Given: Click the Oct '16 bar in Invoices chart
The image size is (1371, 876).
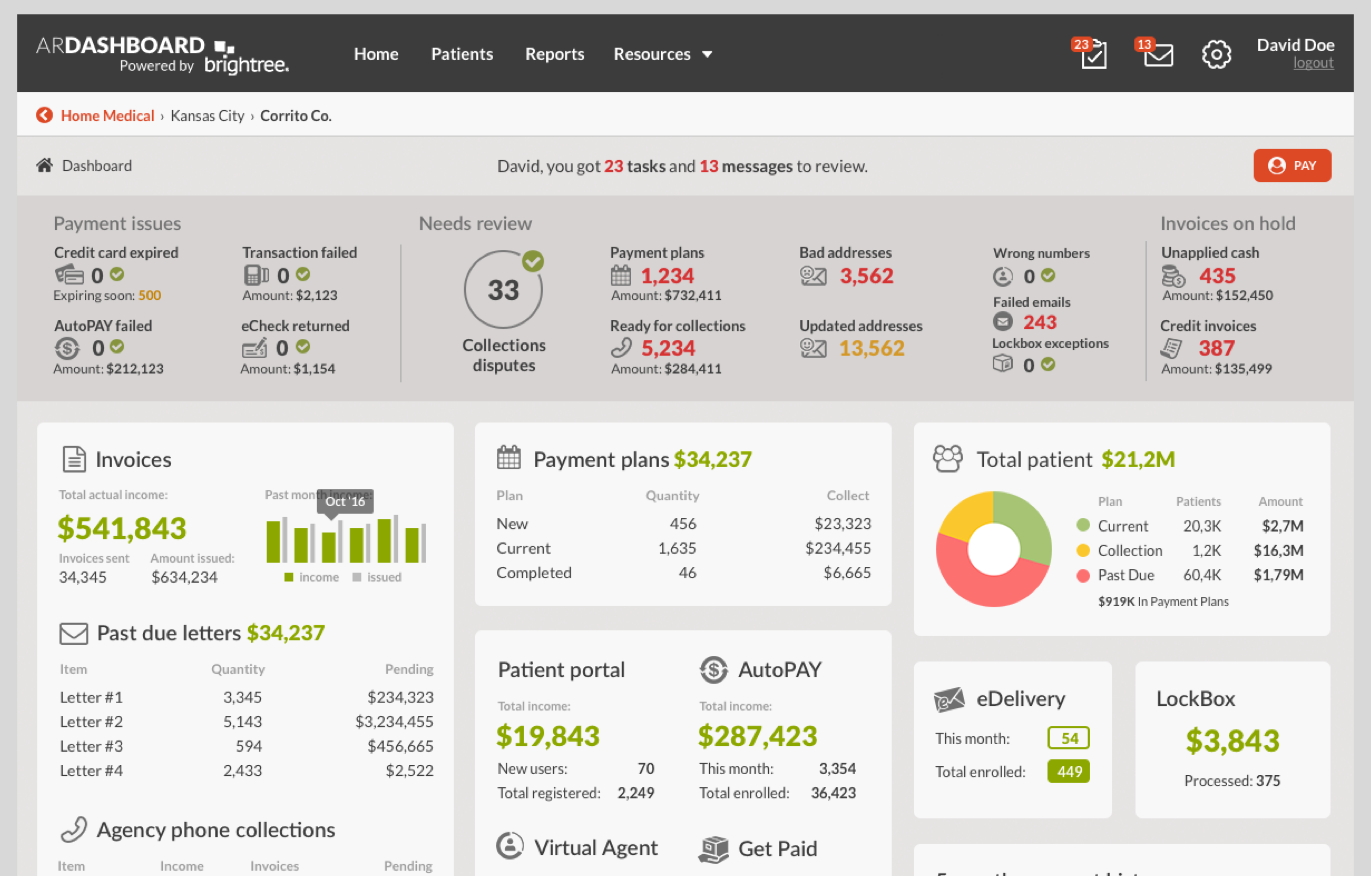Looking at the screenshot, I should pyautogui.click(x=330, y=546).
